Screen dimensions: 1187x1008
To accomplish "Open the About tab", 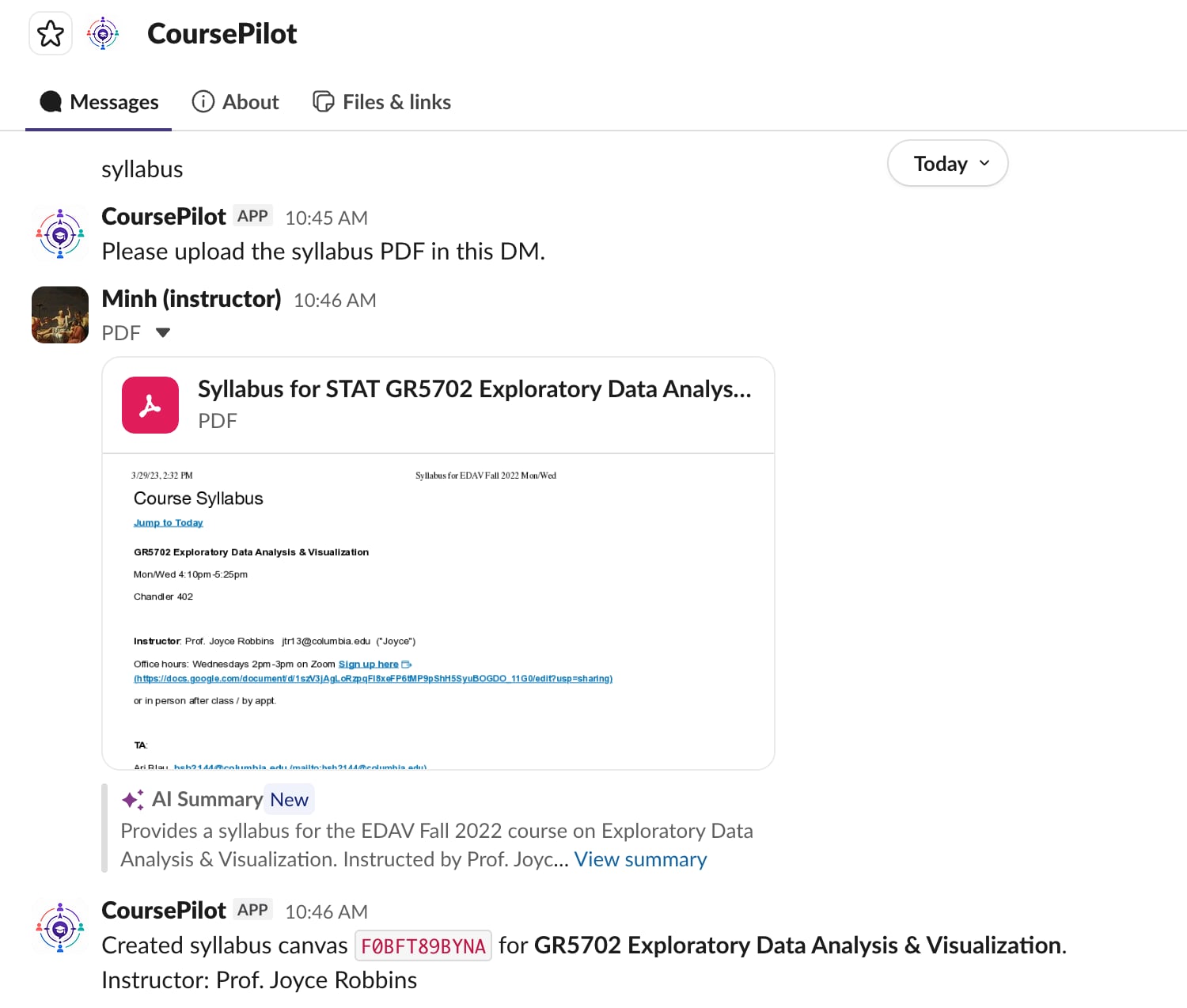I will coord(235,102).
